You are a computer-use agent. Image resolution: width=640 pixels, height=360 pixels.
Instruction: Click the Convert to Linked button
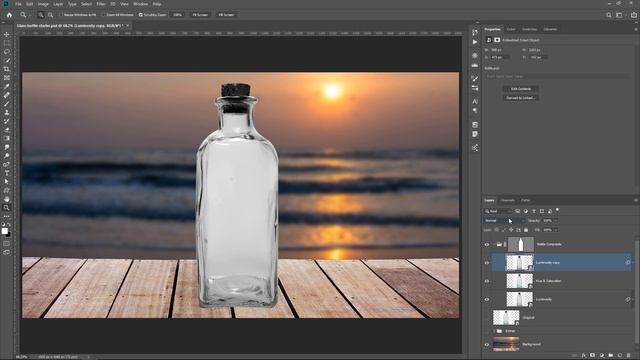(521, 98)
